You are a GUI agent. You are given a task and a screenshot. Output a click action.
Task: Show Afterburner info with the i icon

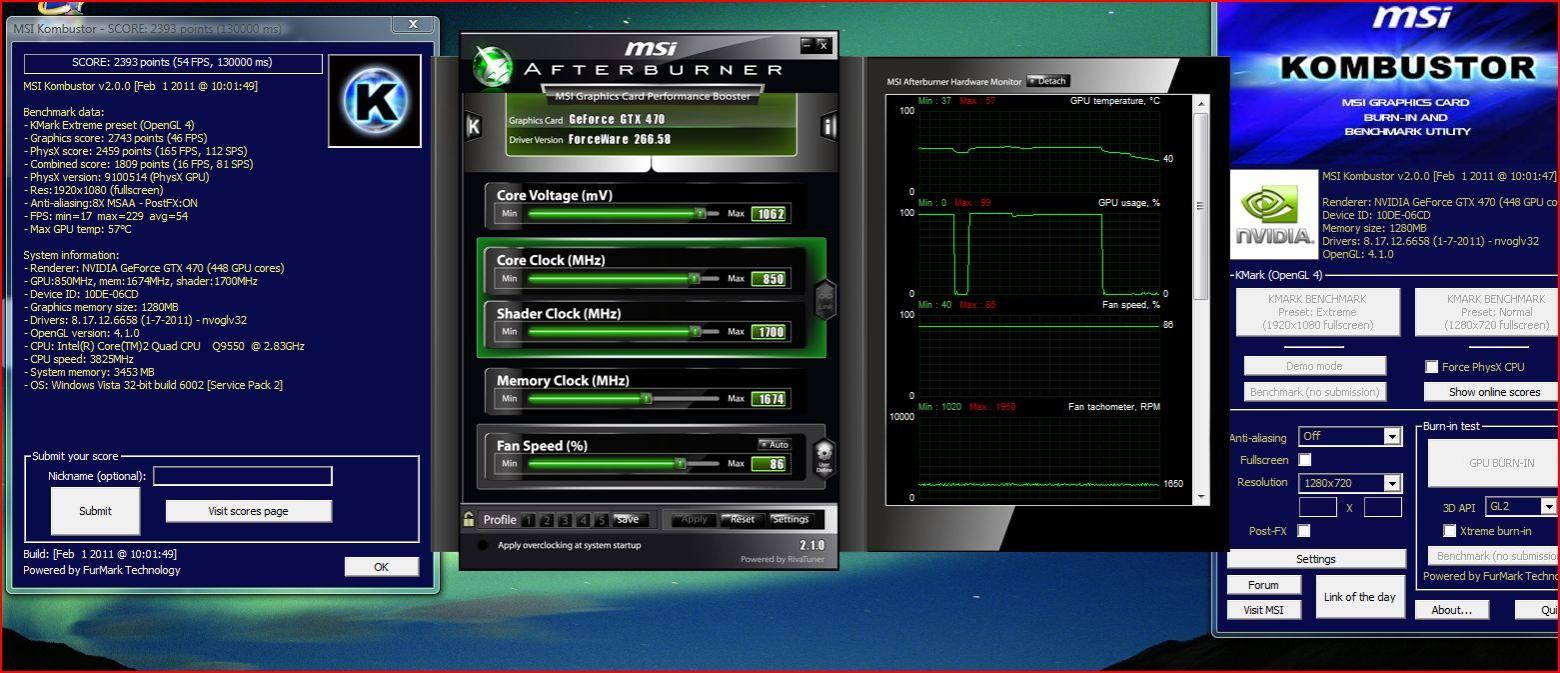(829, 126)
